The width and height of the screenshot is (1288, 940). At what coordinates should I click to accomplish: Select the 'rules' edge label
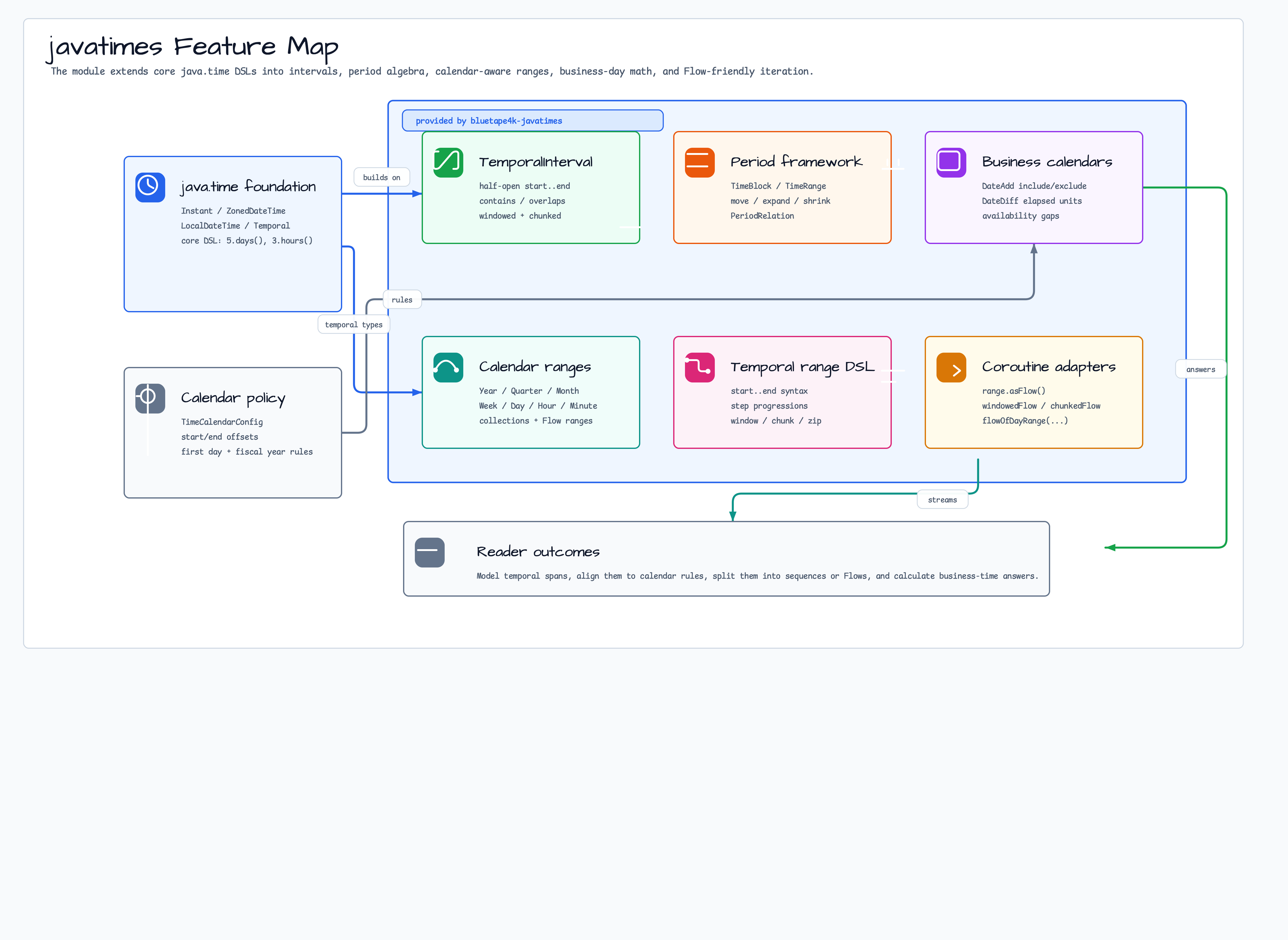402,300
